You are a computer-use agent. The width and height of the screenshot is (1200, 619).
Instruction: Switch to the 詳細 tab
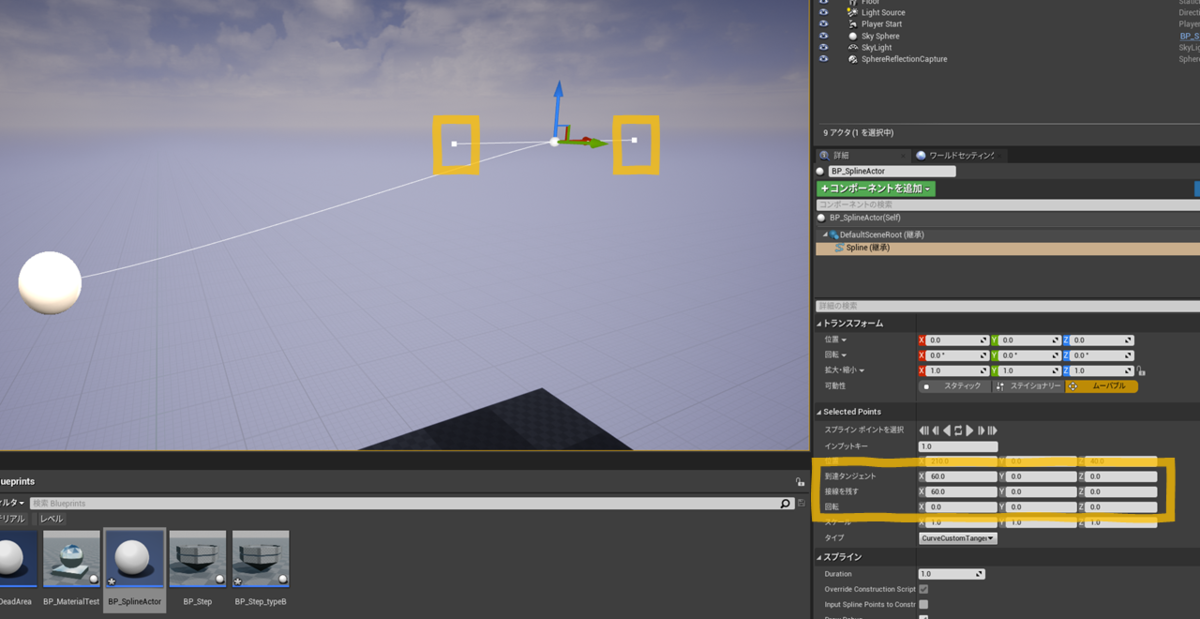863,155
